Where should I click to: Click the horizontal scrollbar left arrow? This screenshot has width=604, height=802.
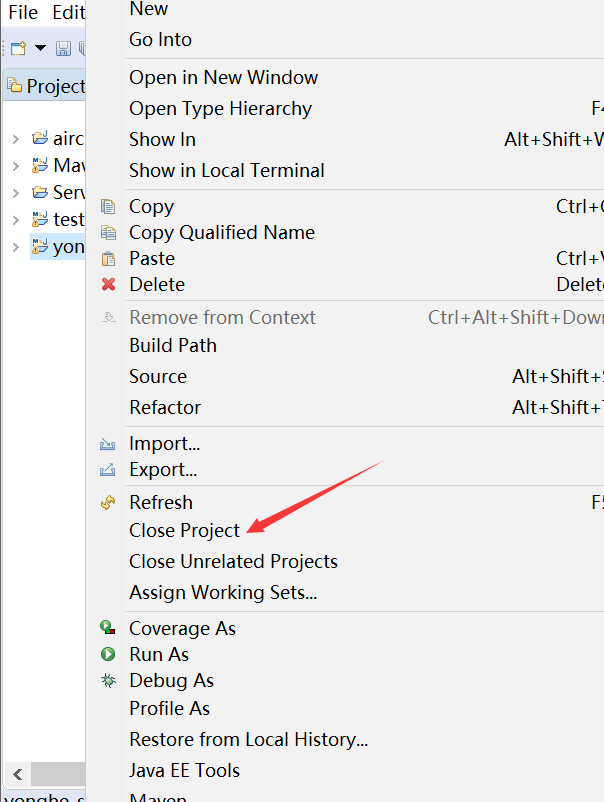coord(17,774)
